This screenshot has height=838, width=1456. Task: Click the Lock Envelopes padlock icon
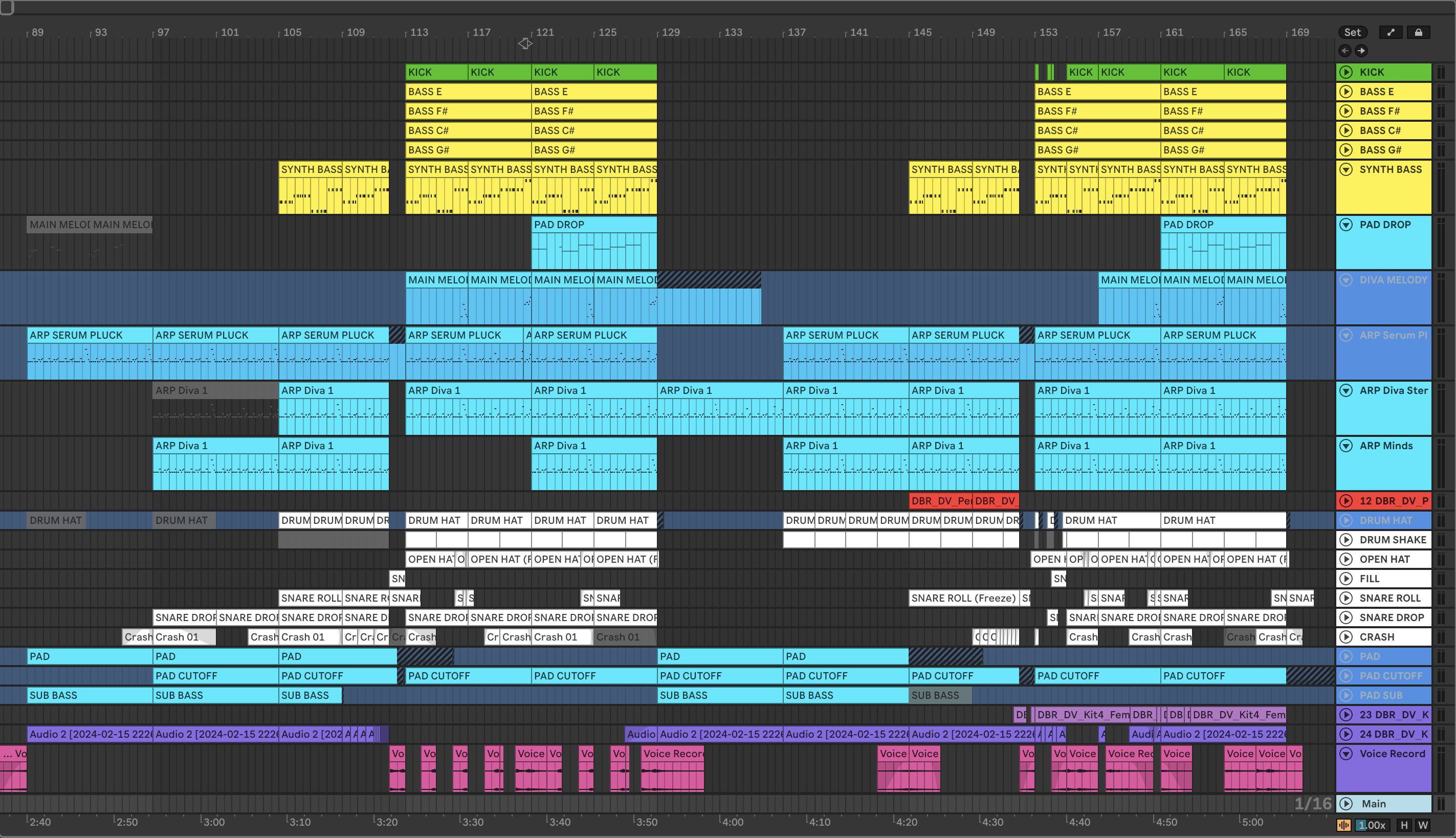click(x=1418, y=32)
